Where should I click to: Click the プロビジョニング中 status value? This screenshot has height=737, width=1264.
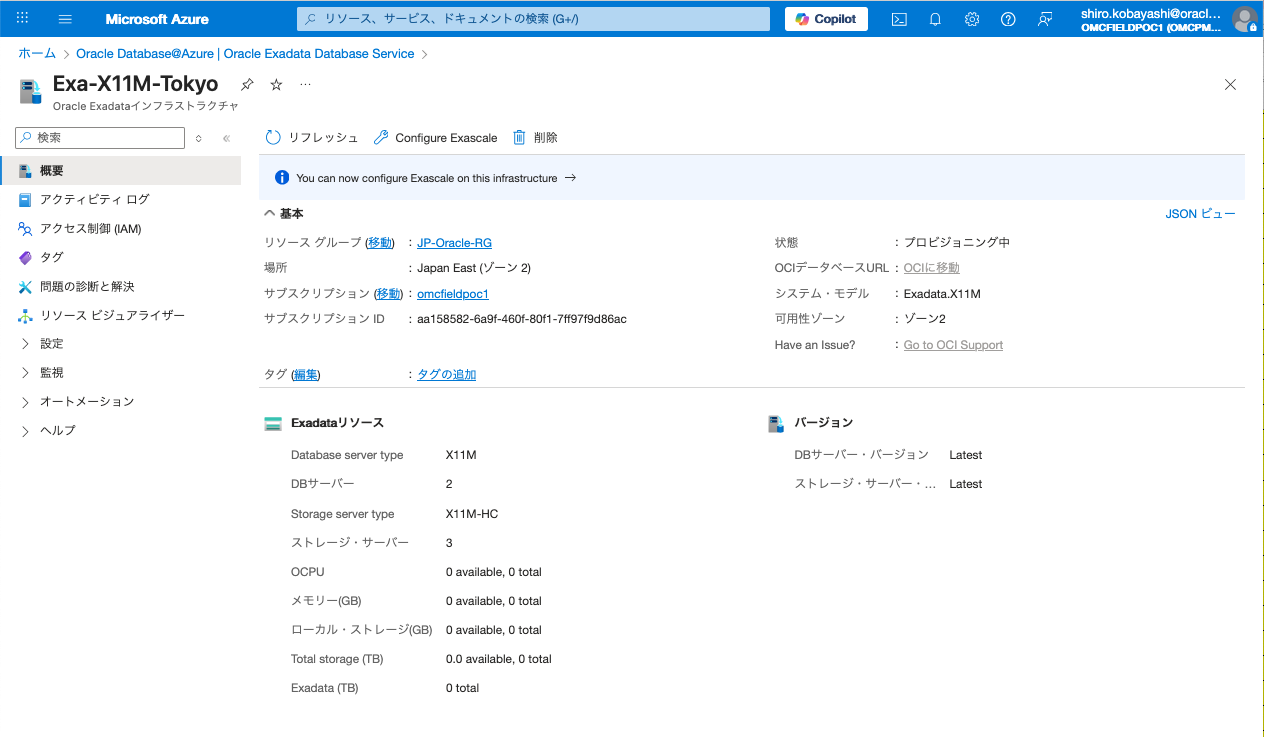[x=957, y=243]
